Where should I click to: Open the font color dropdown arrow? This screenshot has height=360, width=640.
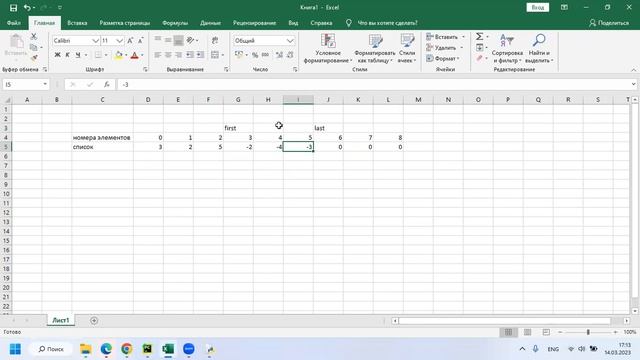point(142,55)
